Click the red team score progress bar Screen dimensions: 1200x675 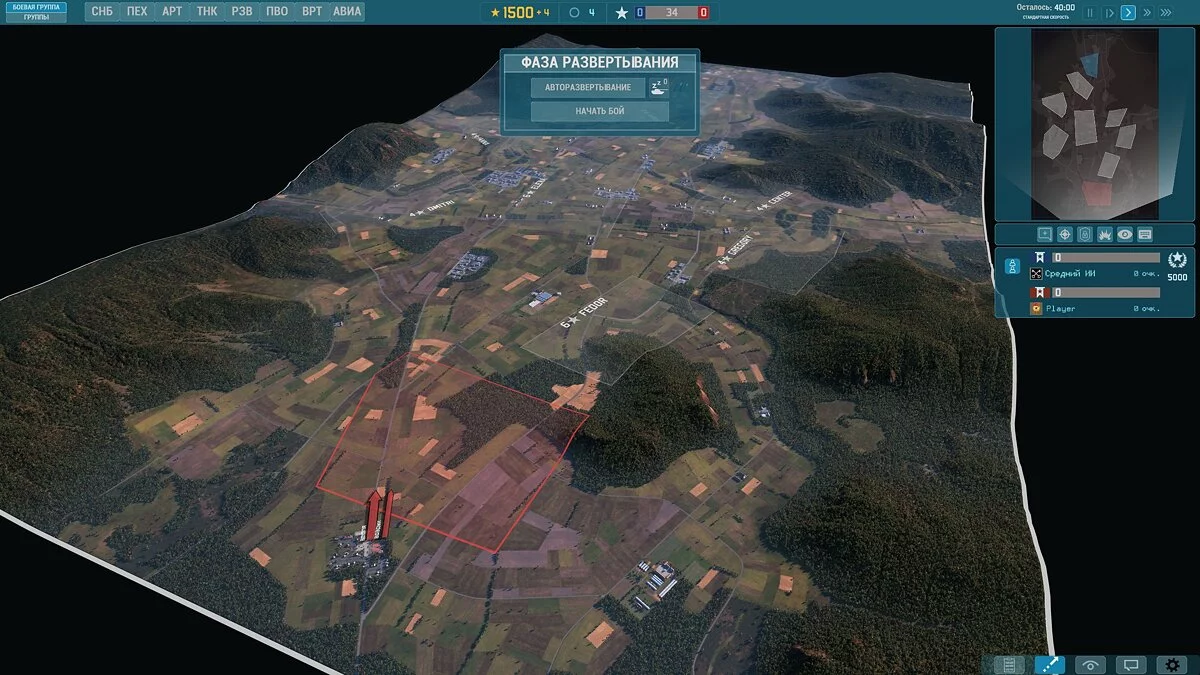[1106, 292]
